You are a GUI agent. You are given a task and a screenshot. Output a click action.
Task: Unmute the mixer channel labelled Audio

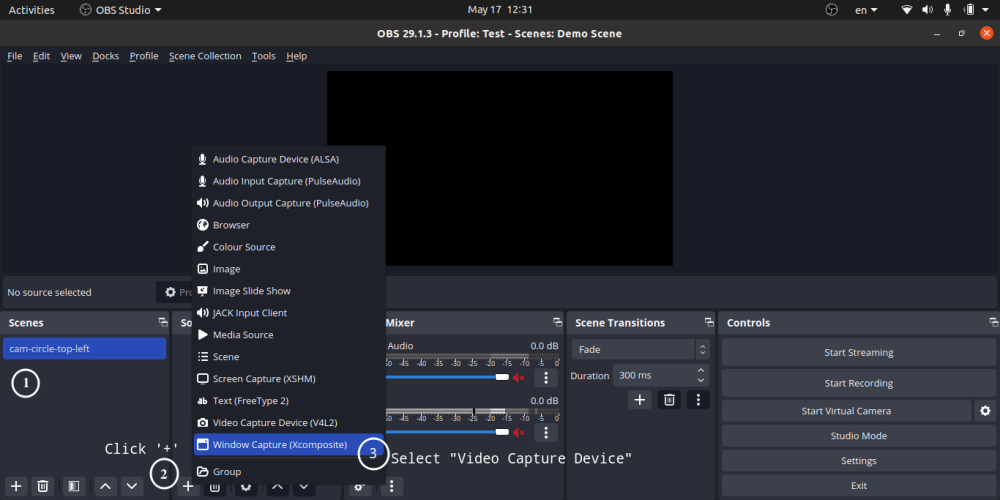pyautogui.click(x=518, y=378)
